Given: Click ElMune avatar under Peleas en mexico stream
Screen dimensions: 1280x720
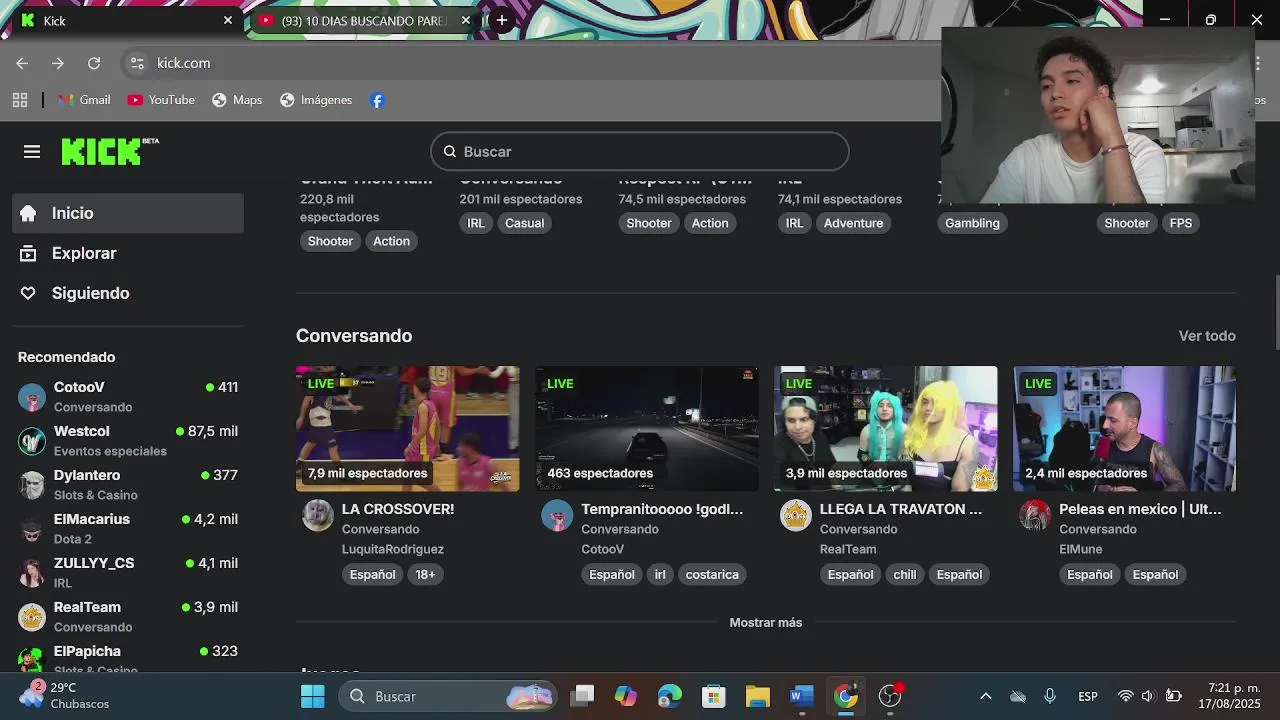Looking at the screenshot, I should point(1035,515).
